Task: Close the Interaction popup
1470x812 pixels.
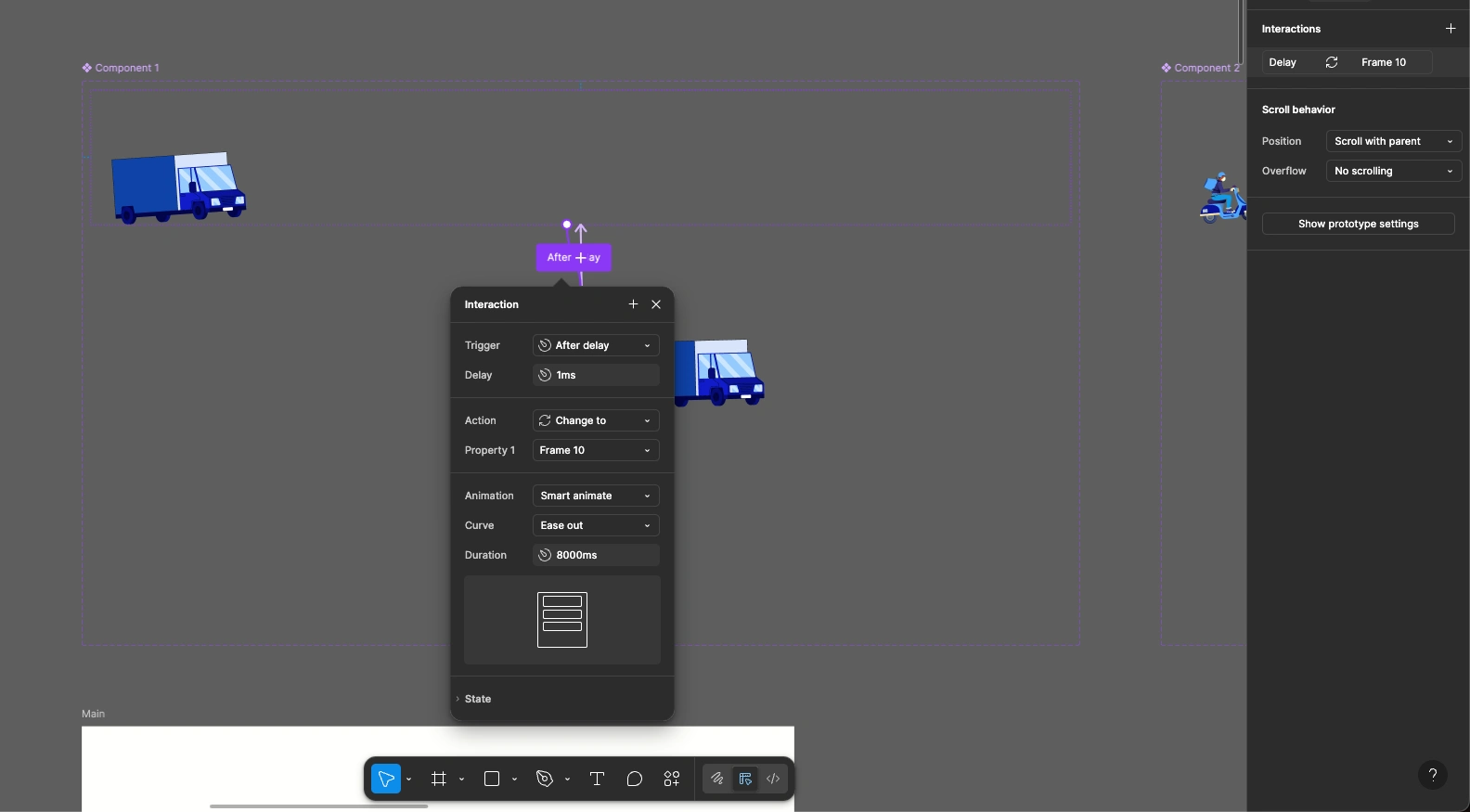Action: (x=656, y=304)
